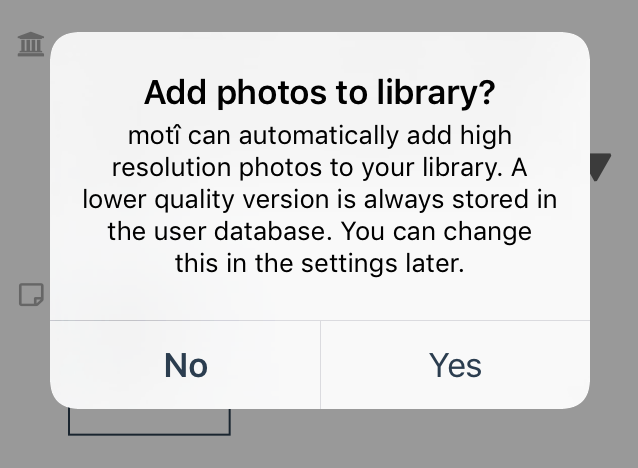Click the sticky note icon
The image size is (638, 468).
(x=31, y=295)
